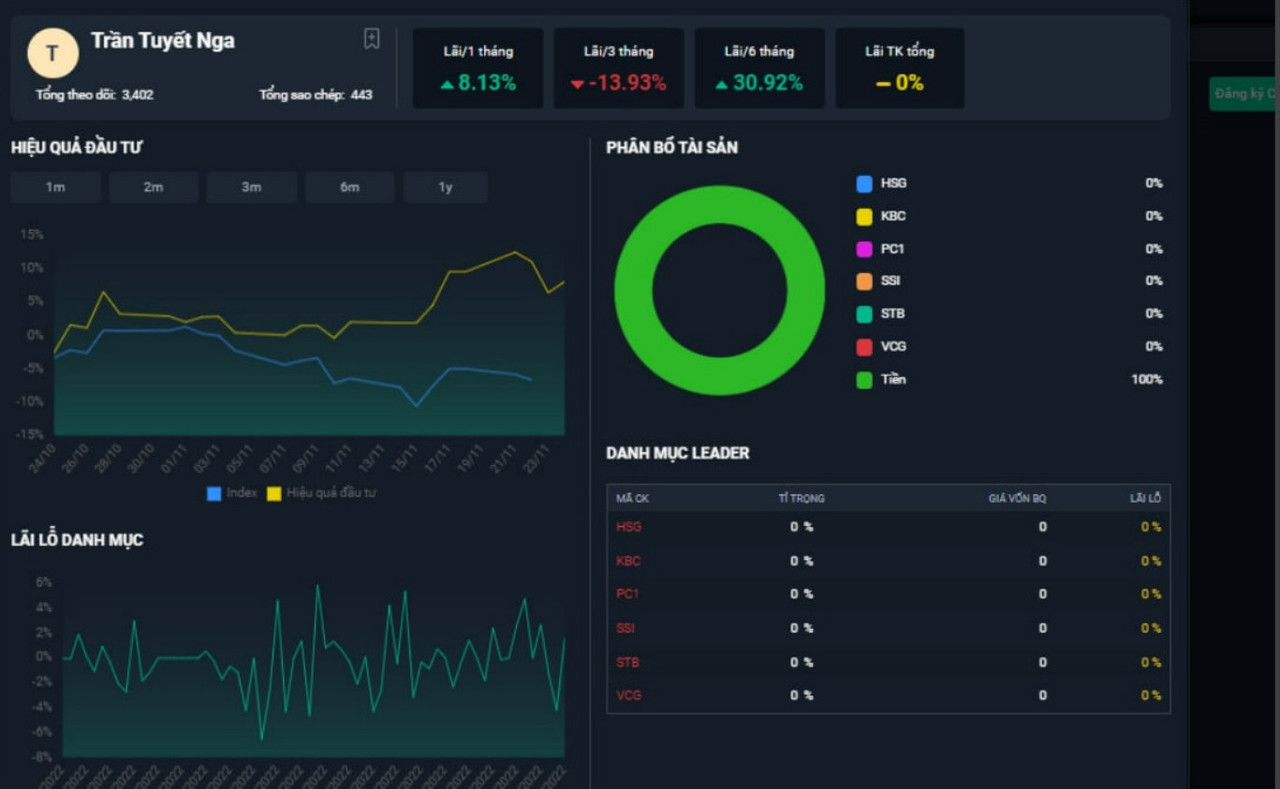
Task: Switch chart to 6m range
Action: click(x=349, y=187)
